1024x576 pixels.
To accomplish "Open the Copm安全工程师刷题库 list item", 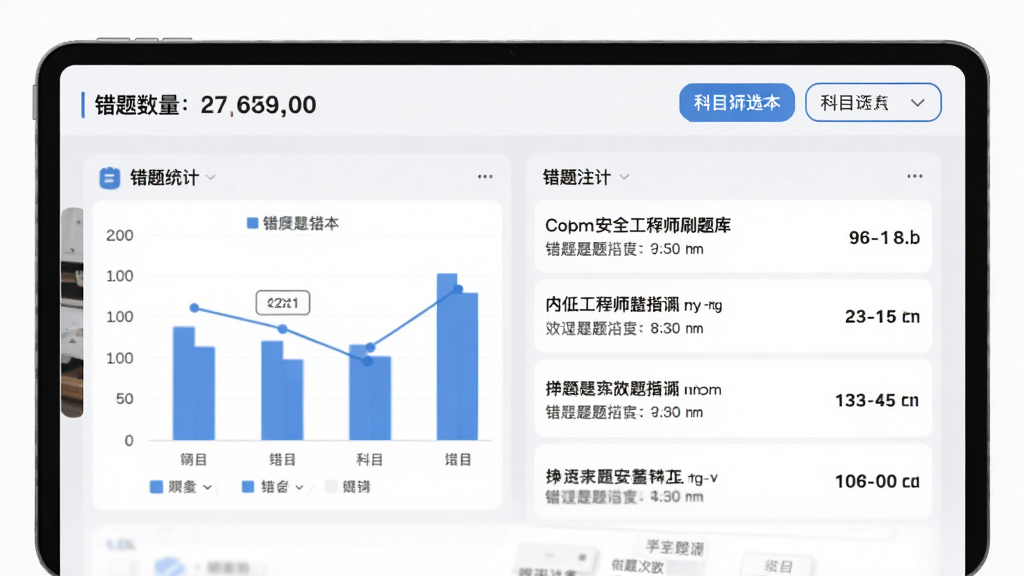I will click(x=733, y=236).
